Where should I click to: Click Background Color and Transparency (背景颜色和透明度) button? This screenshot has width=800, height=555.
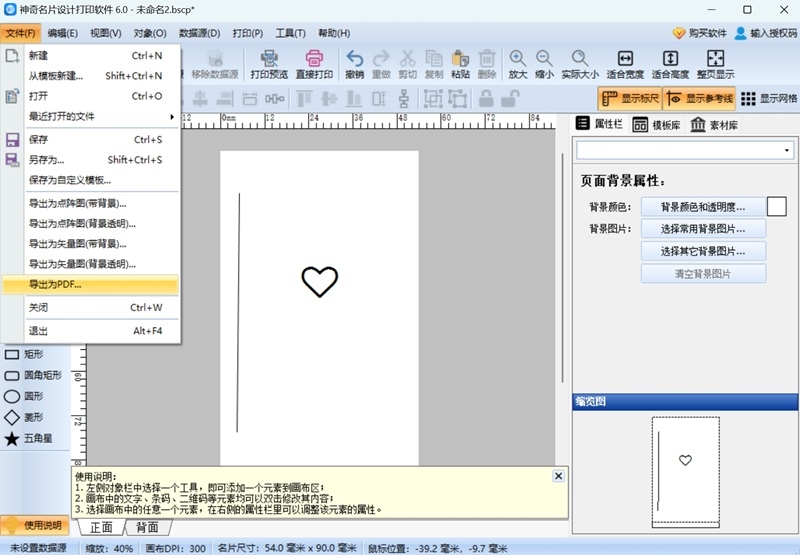[x=703, y=207]
